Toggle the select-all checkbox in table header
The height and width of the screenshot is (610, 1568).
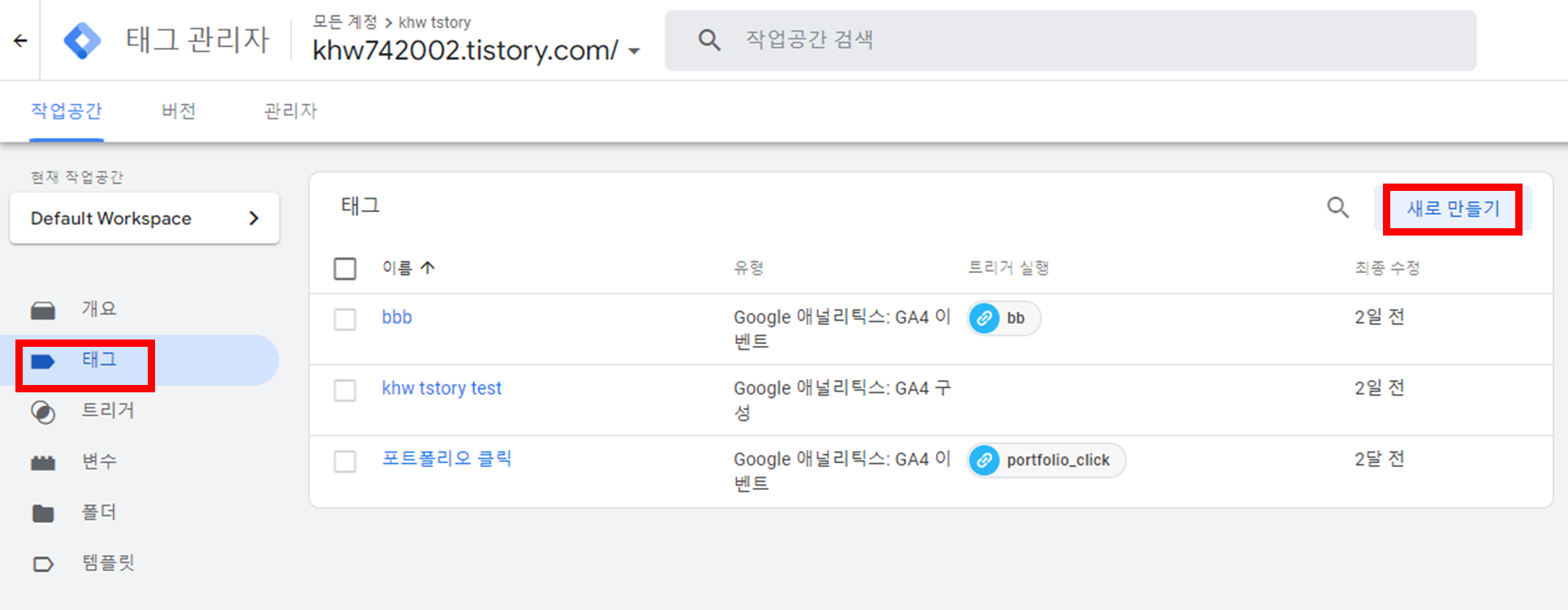tap(345, 268)
